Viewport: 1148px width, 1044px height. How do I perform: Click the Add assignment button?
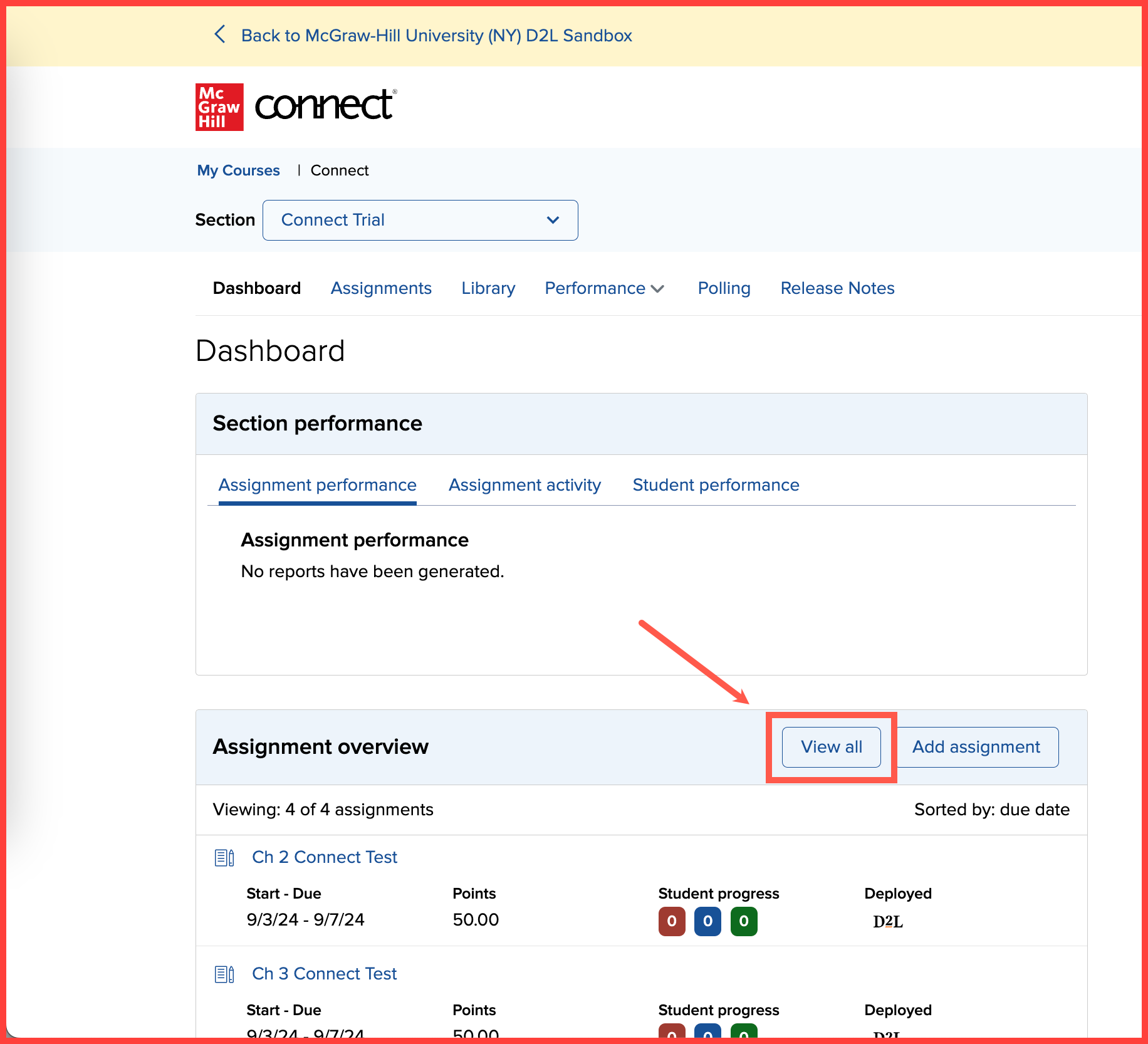pyautogui.click(x=976, y=747)
